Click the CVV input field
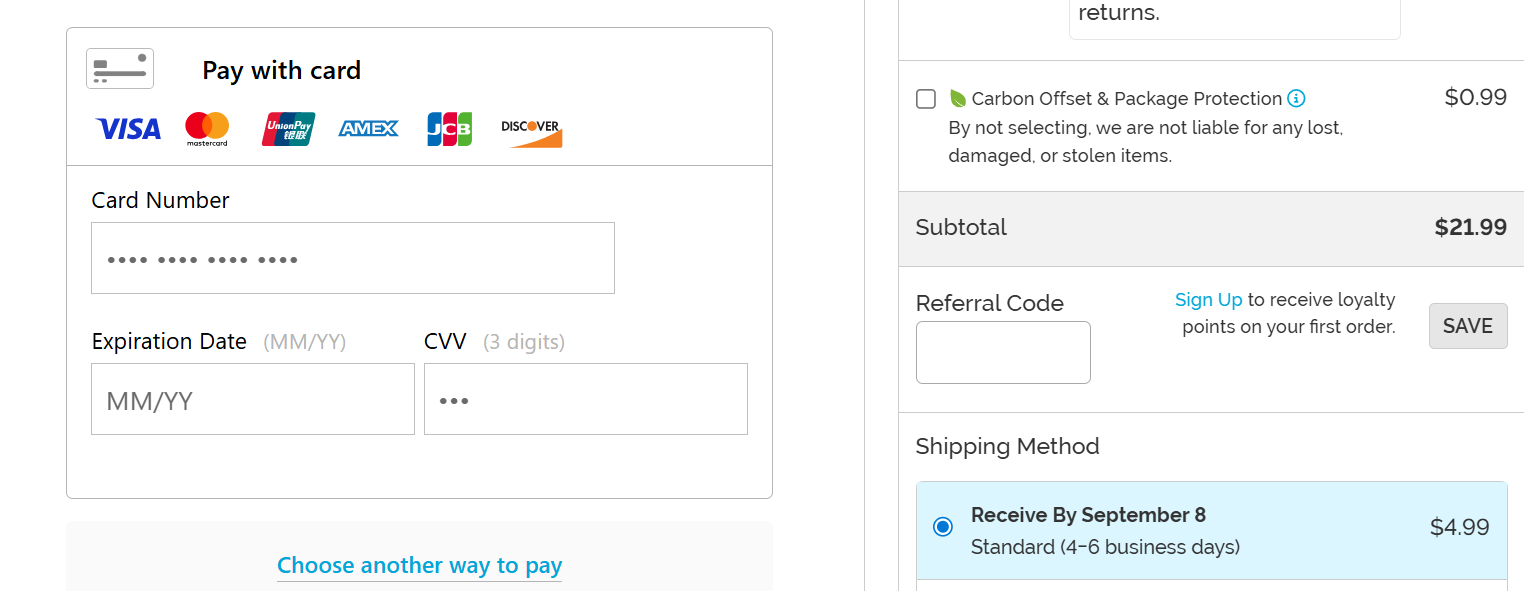 point(585,399)
